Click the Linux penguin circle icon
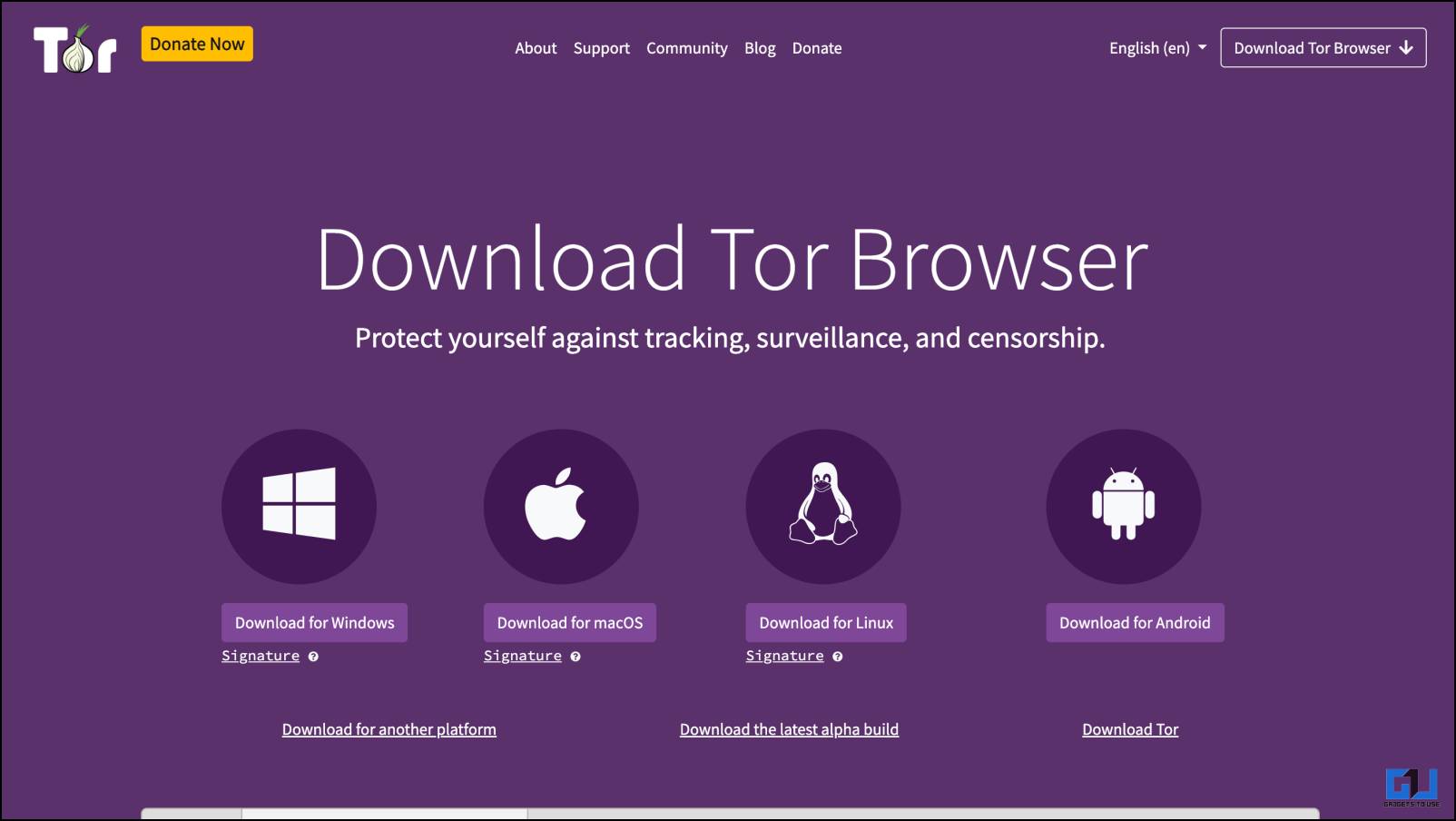The image size is (1456, 821). pyautogui.click(x=823, y=506)
